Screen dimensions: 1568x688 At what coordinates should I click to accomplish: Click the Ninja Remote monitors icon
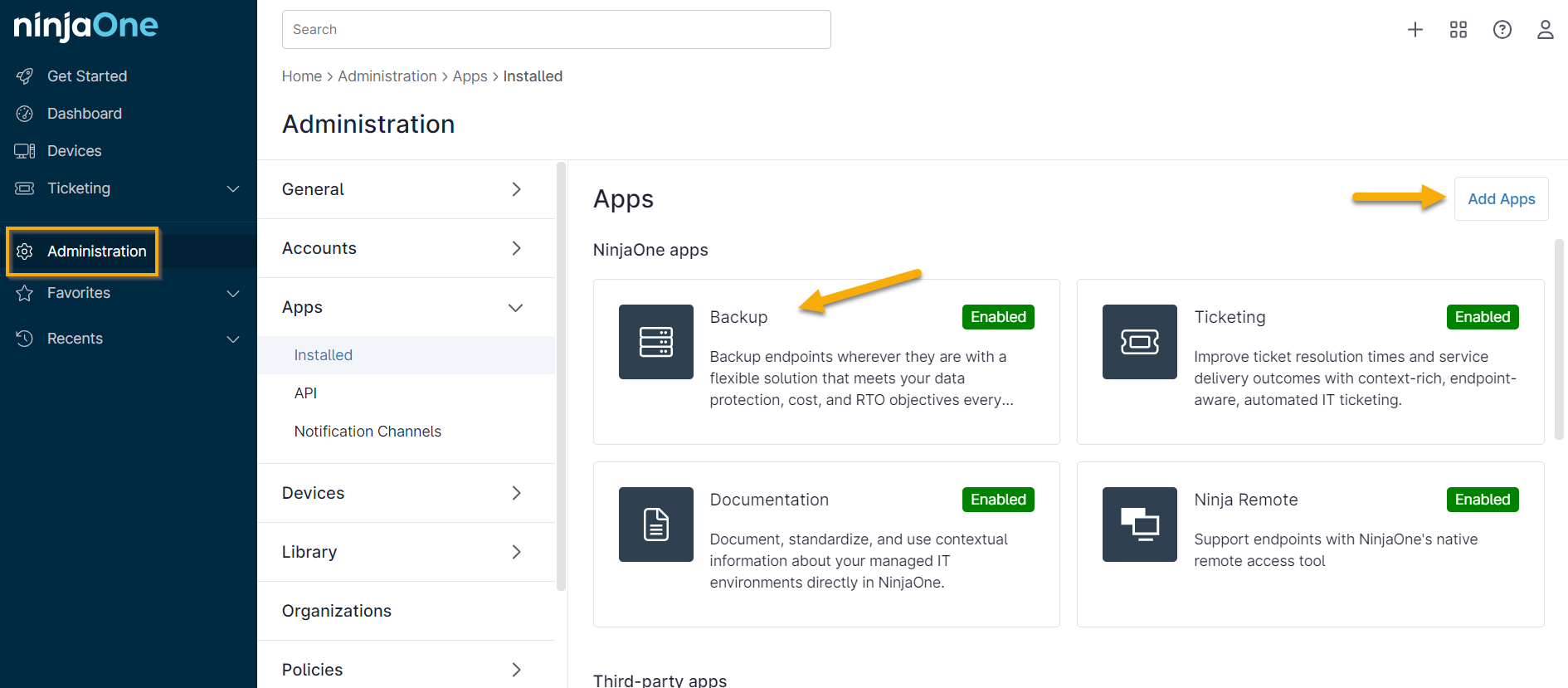tap(1139, 525)
